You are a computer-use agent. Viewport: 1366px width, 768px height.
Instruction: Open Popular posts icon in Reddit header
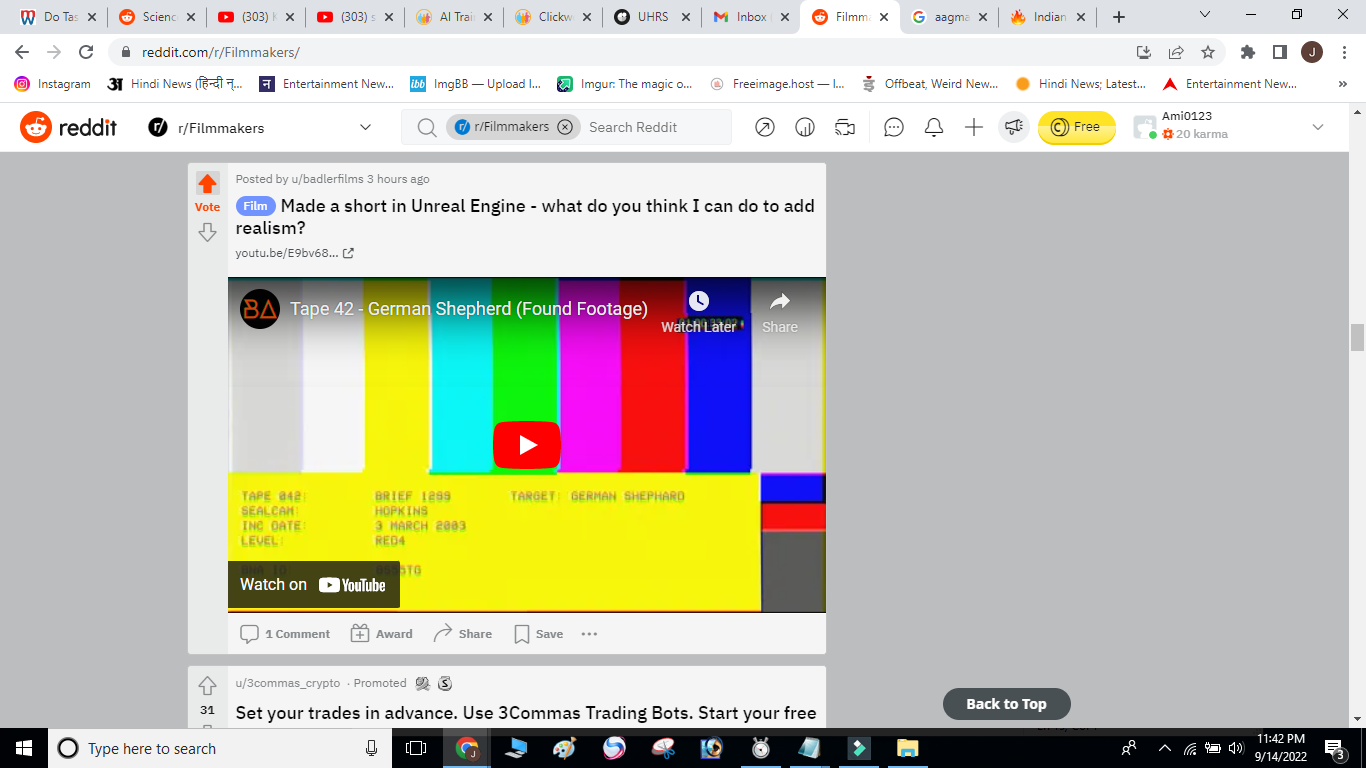(765, 127)
